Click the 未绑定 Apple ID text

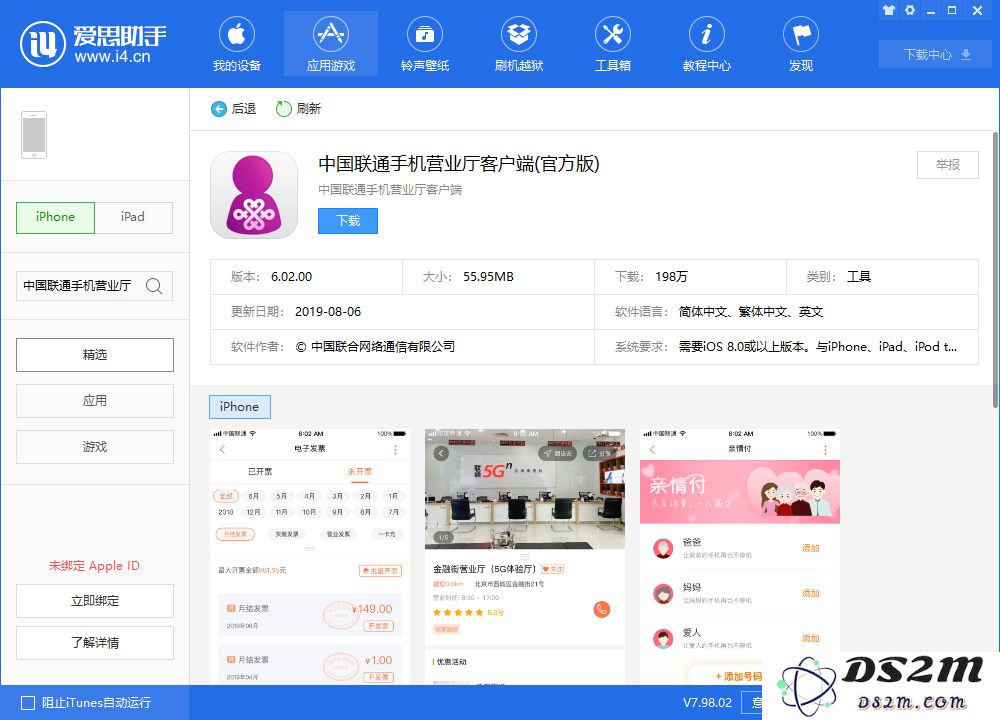point(94,566)
